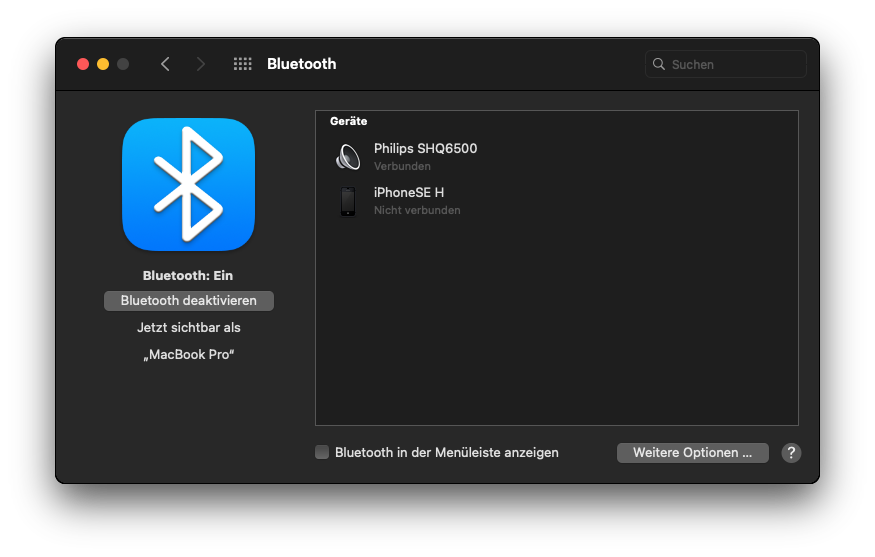Click the large blue Bluetooth logo
Image resolution: width=875 pixels, height=557 pixels.
(x=189, y=184)
